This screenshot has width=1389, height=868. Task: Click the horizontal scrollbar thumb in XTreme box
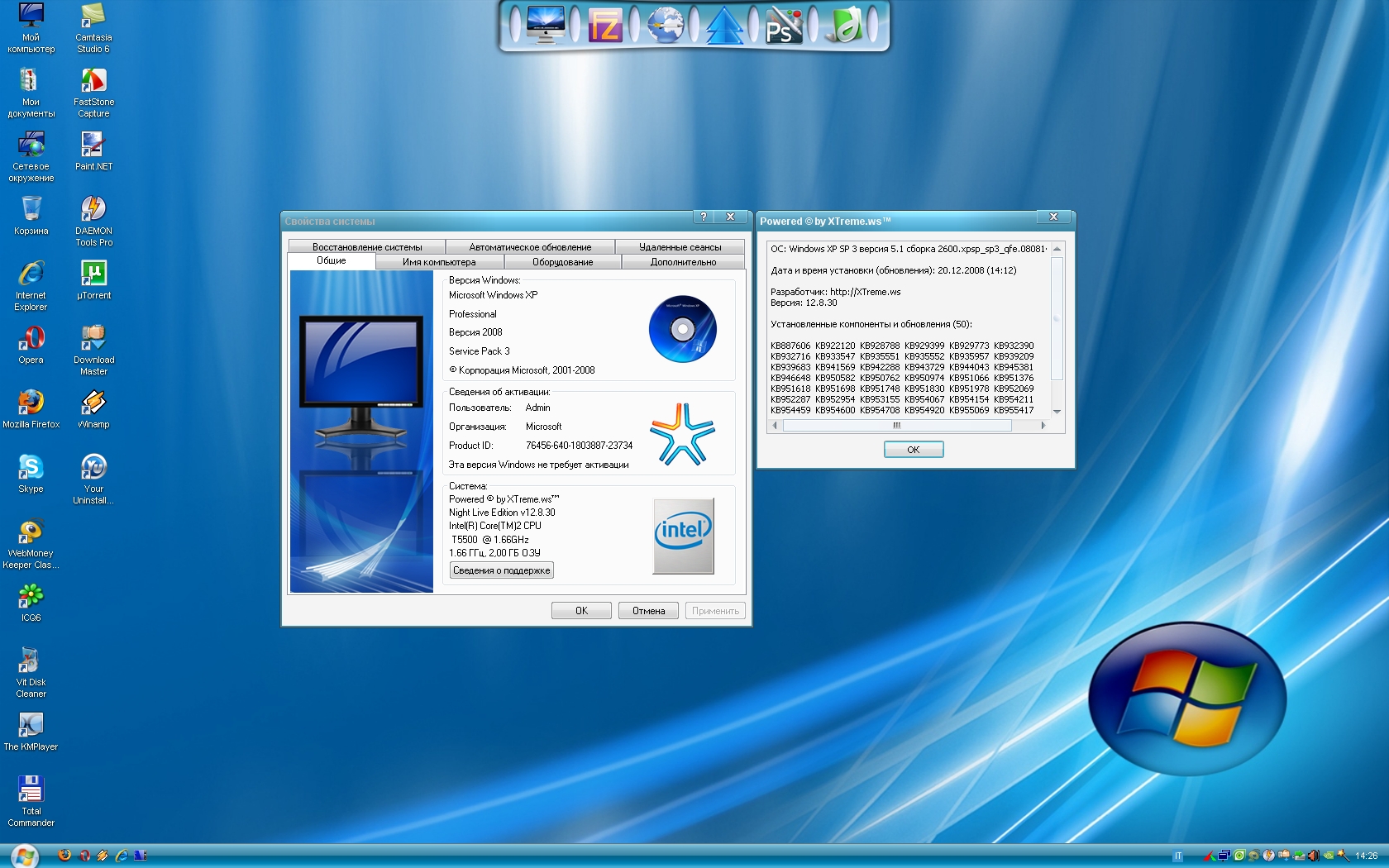tap(897, 425)
